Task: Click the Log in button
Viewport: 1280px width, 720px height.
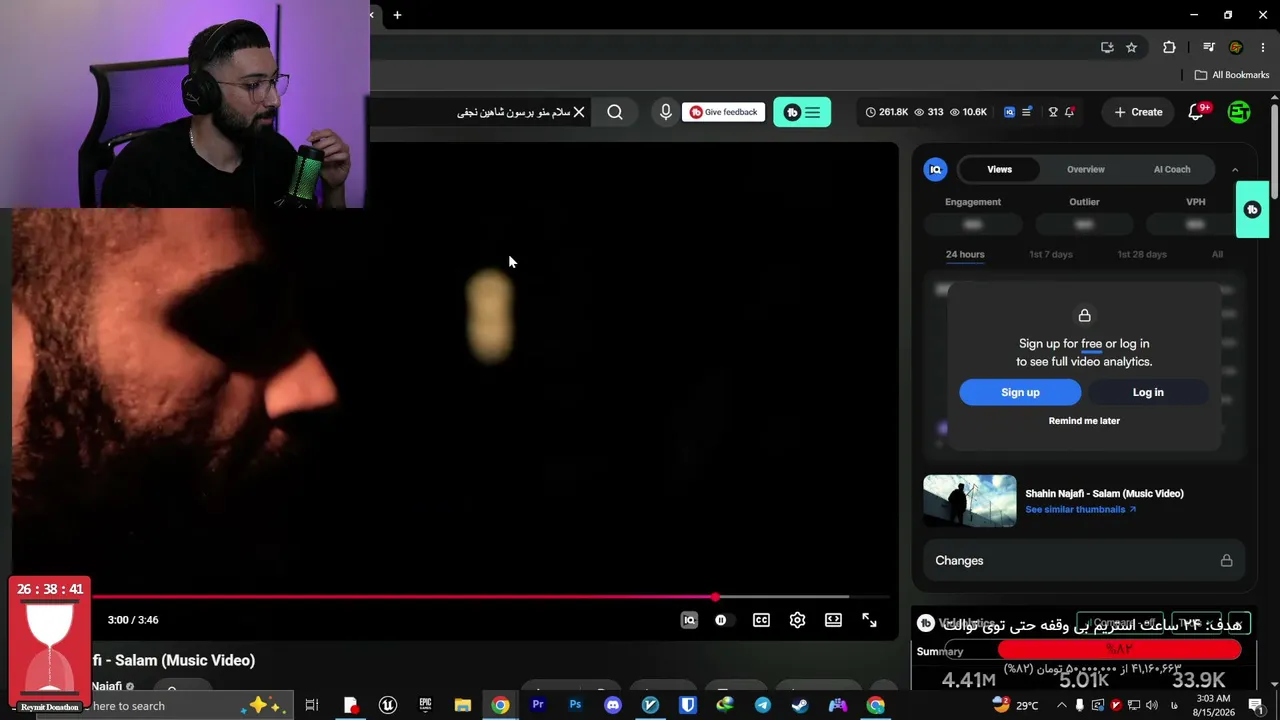Action: pos(1148,392)
